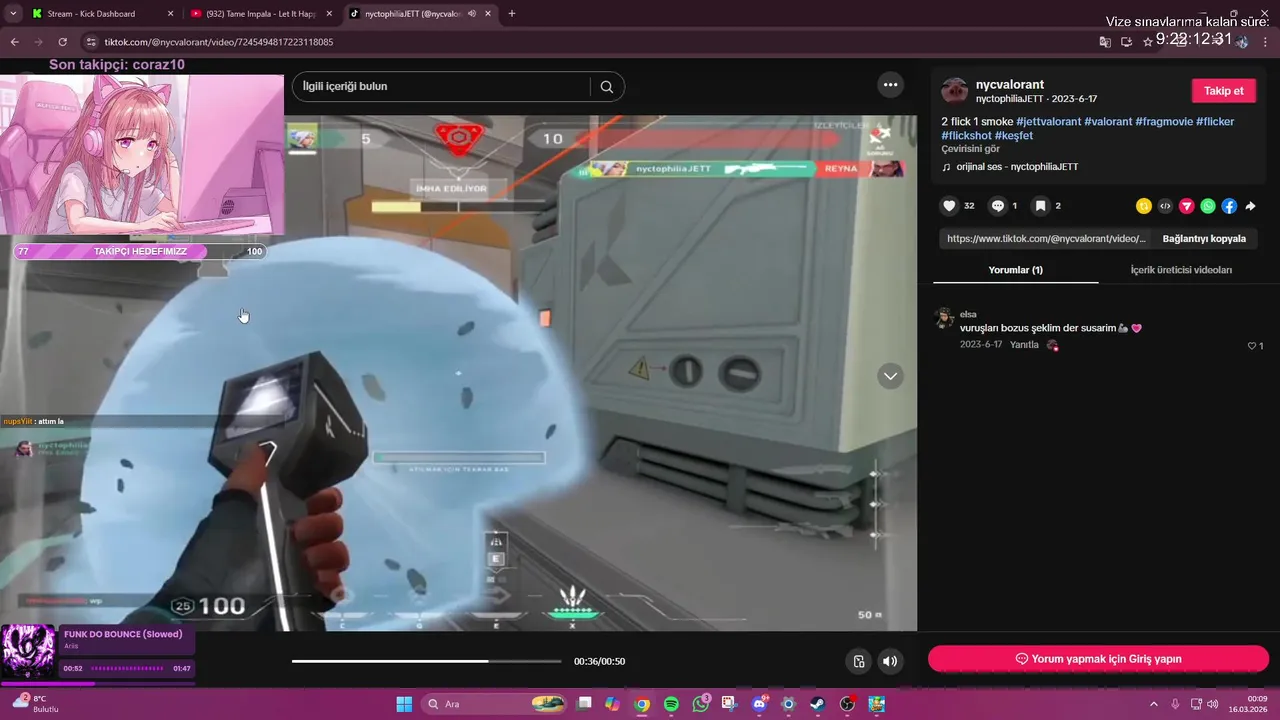Viewport: 1280px width, 720px height.
Task: Reload the TikTok page
Action: (x=62, y=42)
